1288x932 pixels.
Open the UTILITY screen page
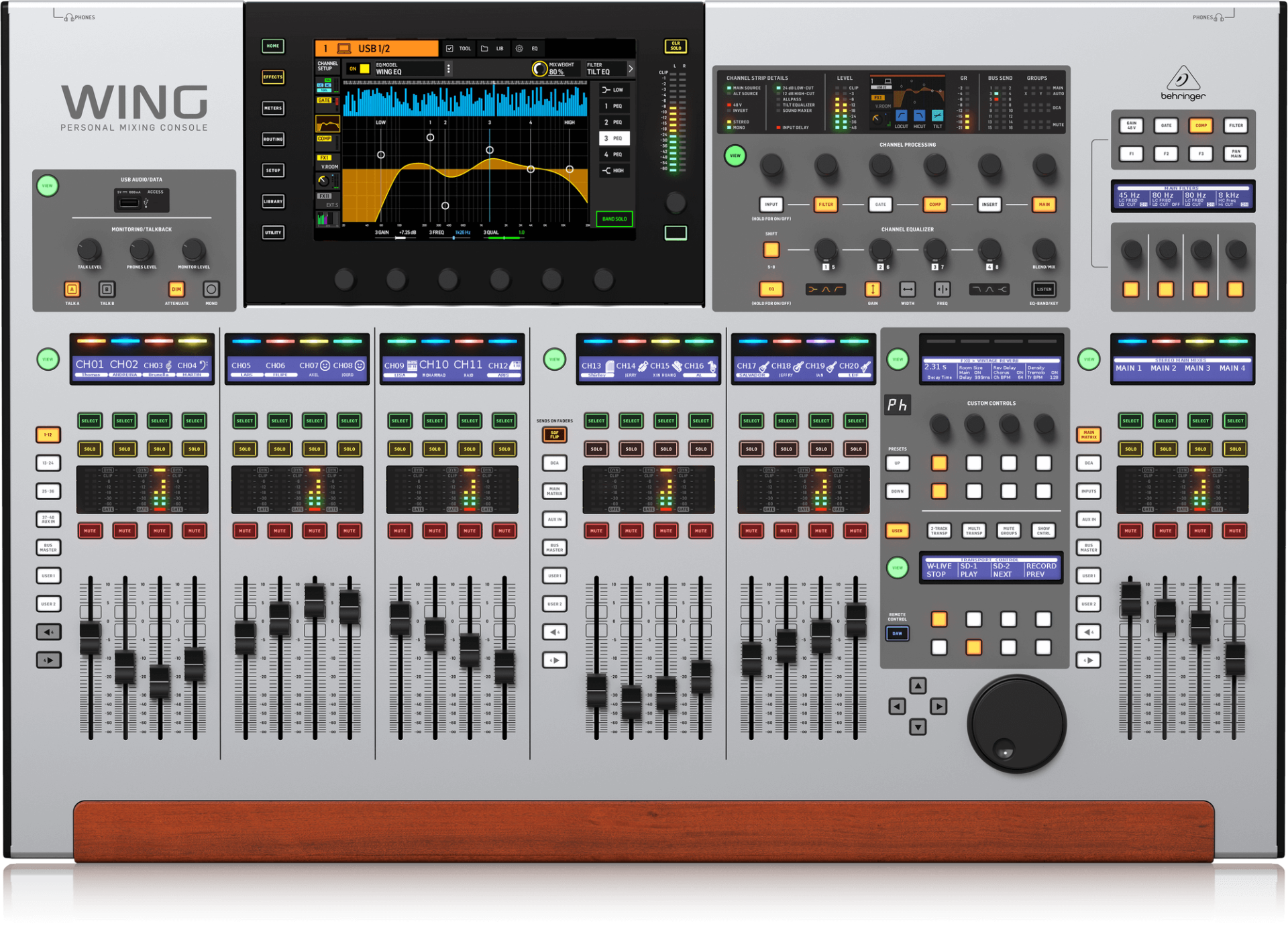click(273, 232)
